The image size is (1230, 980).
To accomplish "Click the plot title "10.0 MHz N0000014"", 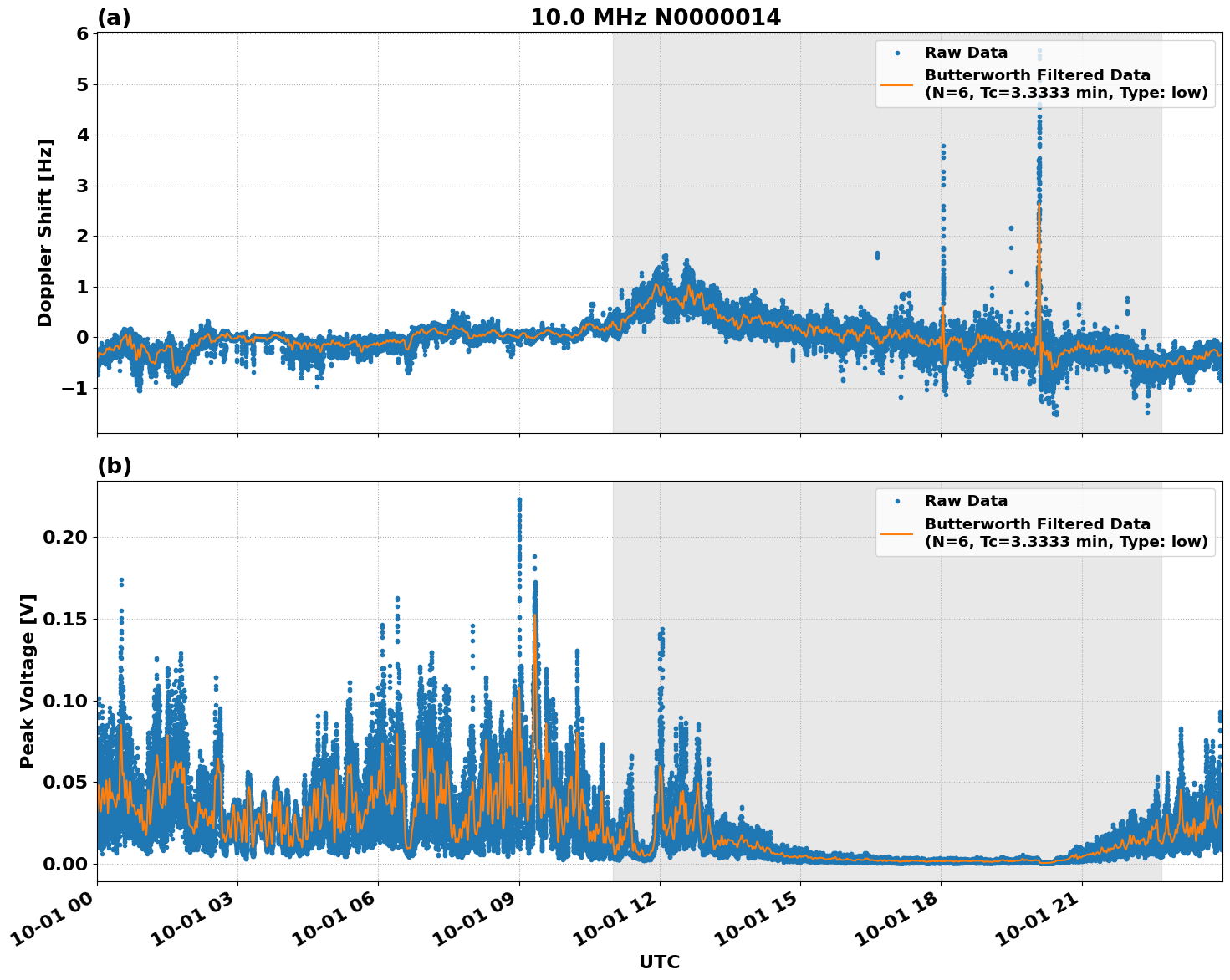I will point(656,18).
